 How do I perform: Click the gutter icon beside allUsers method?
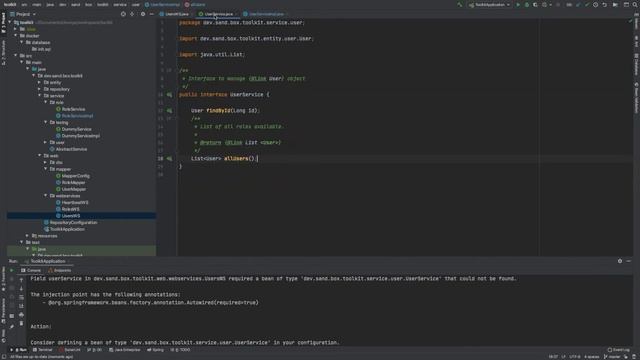tap(169, 158)
